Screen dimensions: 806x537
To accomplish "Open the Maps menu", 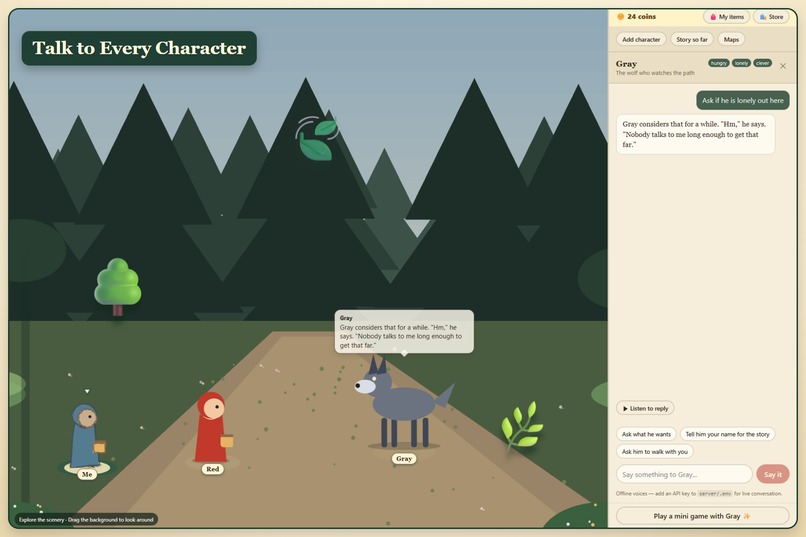I will point(731,40).
